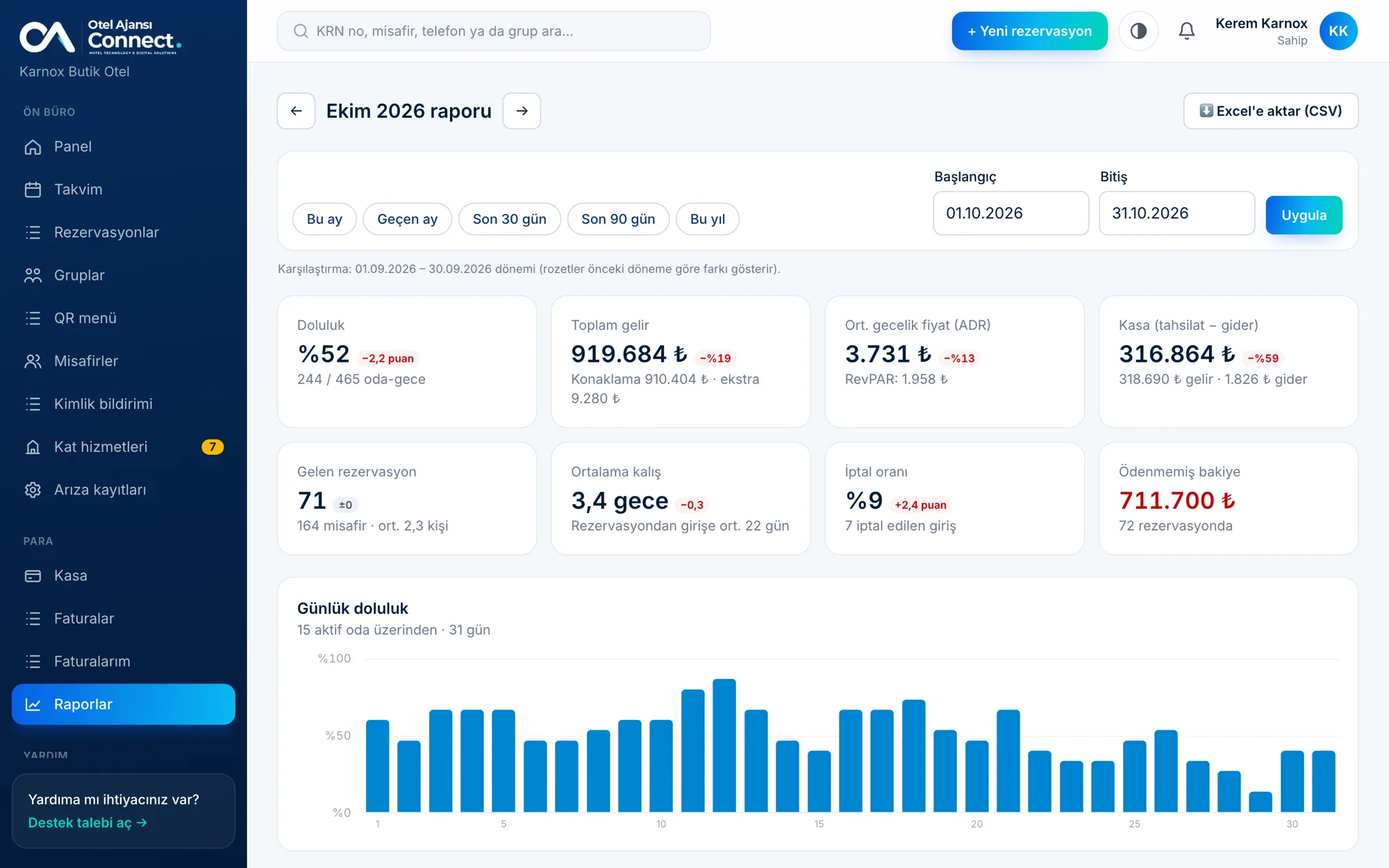Click the Arıza kayıtları gear icon

point(33,490)
